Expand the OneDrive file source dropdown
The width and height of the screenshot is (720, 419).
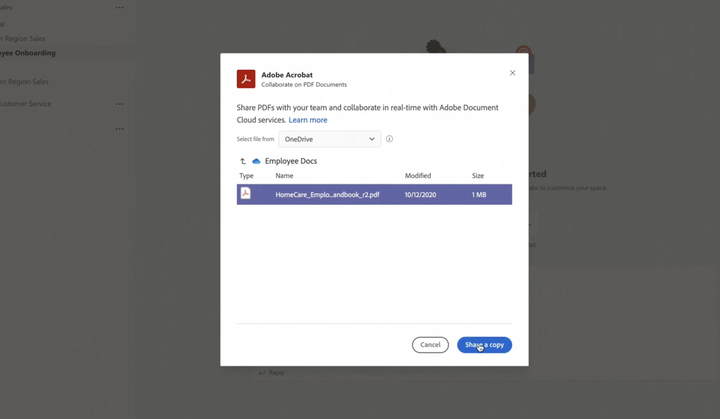coord(329,139)
